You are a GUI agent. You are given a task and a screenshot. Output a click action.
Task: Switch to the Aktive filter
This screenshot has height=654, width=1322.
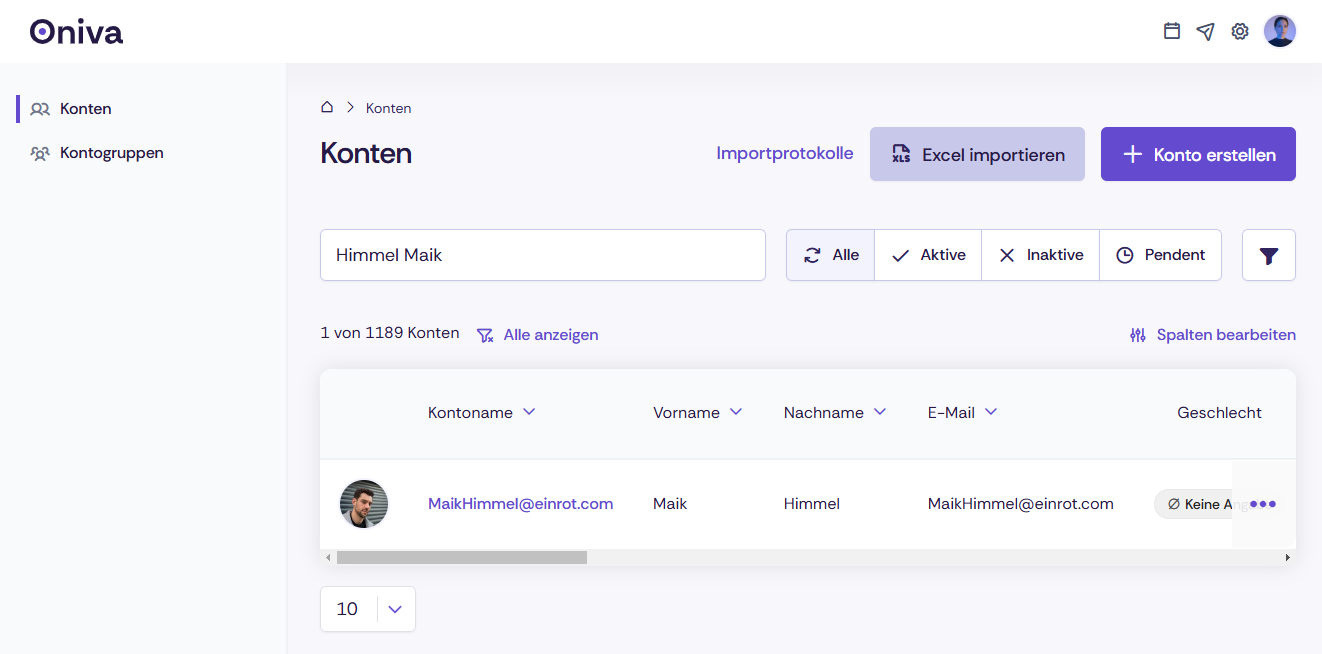(x=927, y=255)
